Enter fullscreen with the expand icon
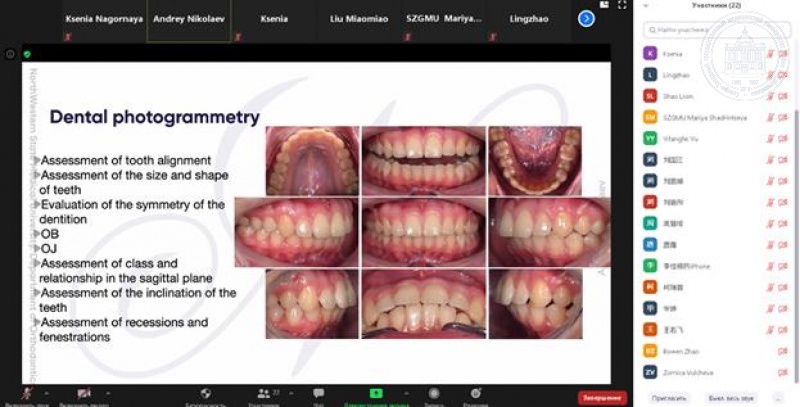The image size is (800, 407). coord(622,5)
